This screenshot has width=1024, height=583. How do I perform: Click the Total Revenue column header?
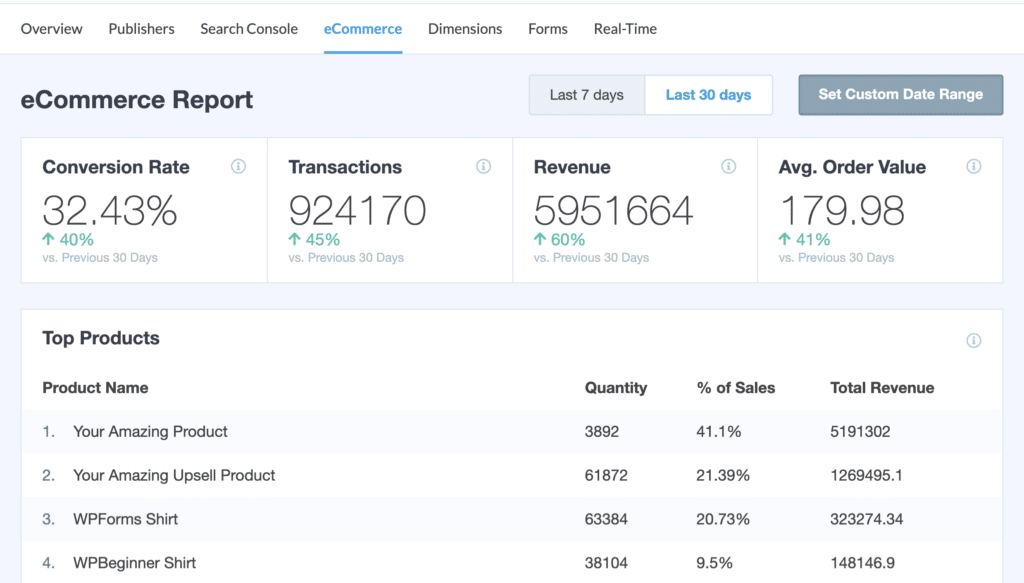pyautogui.click(x=882, y=388)
